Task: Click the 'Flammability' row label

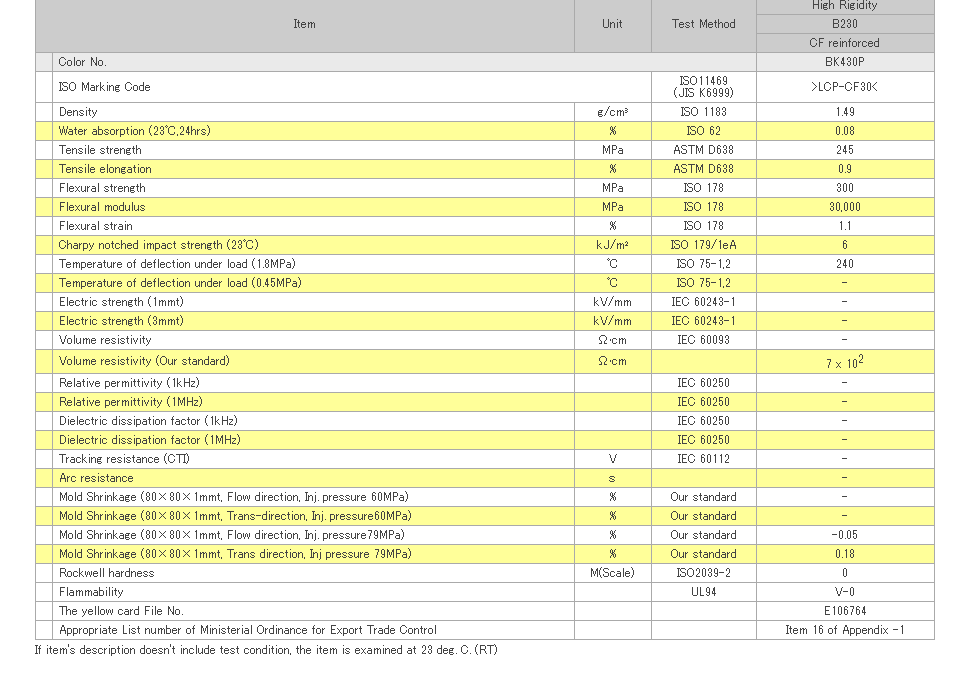Action: coord(91,592)
